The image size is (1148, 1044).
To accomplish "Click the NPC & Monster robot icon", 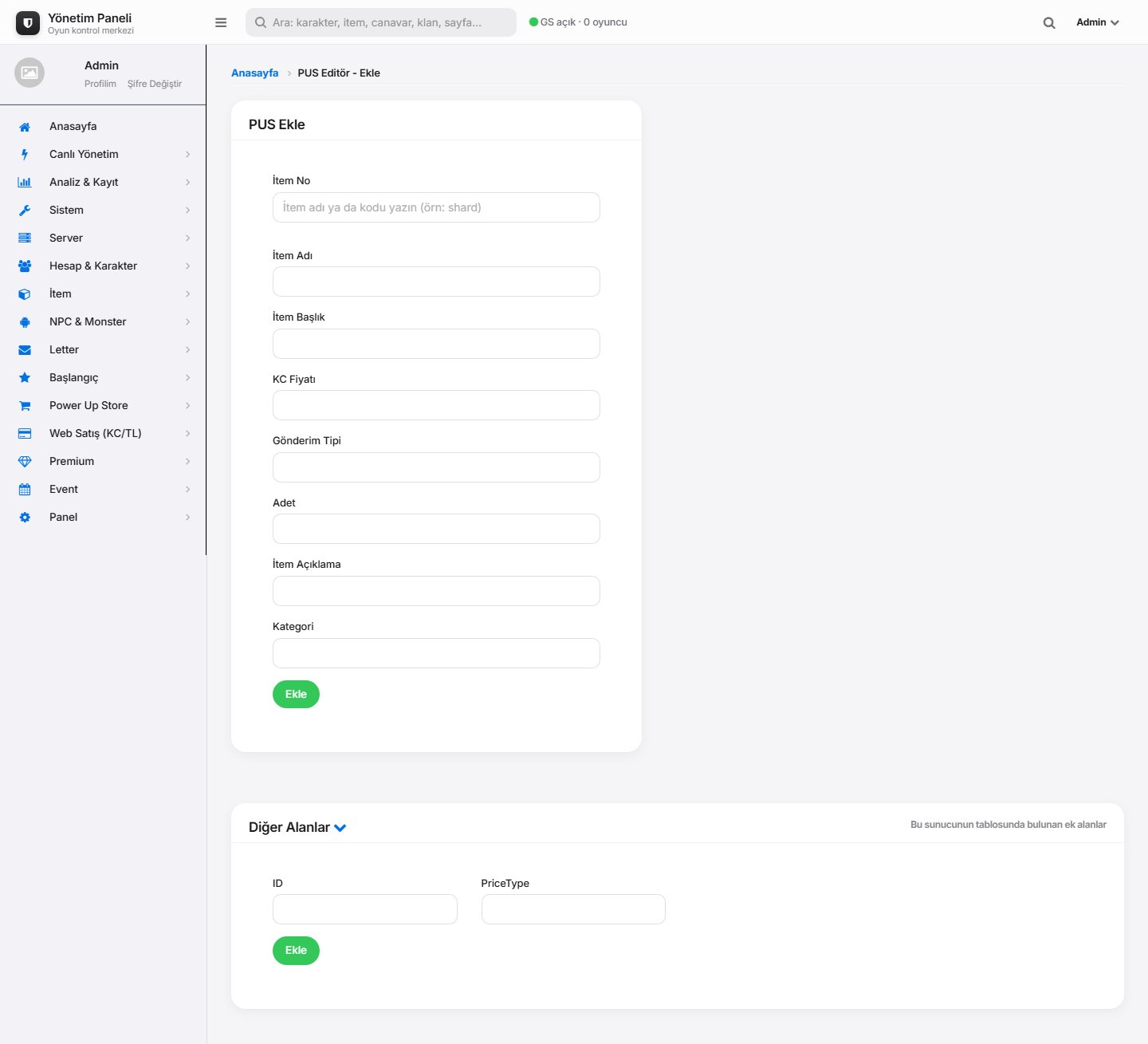I will pyautogui.click(x=25, y=322).
